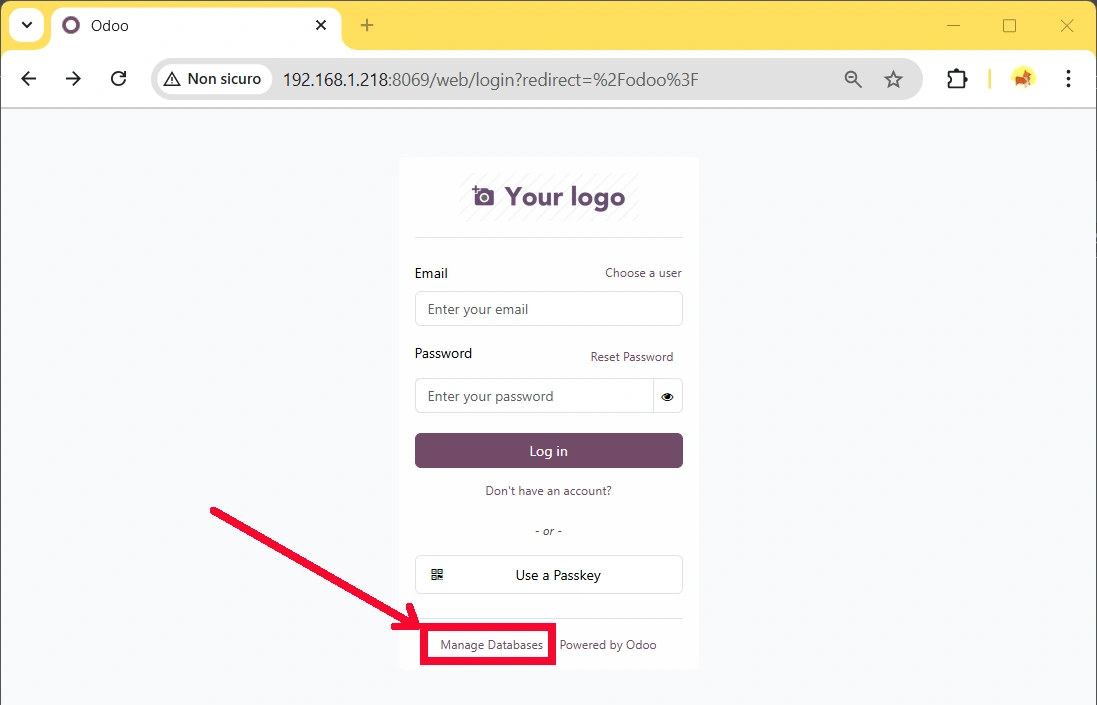This screenshot has width=1097, height=705.
Task: Click the browser back arrow icon
Action: click(x=28, y=78)
